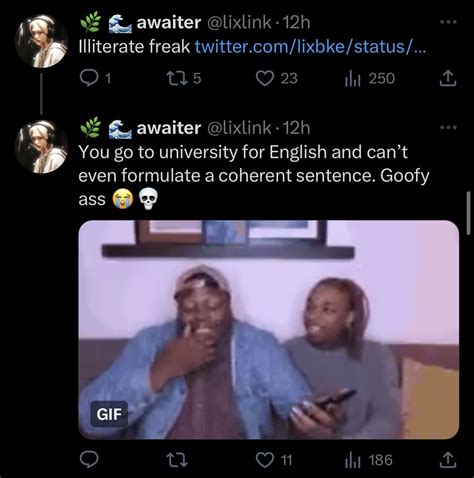View analytics showing 250 views
Screen dimensions: 474x478
(x=369, y=79)
